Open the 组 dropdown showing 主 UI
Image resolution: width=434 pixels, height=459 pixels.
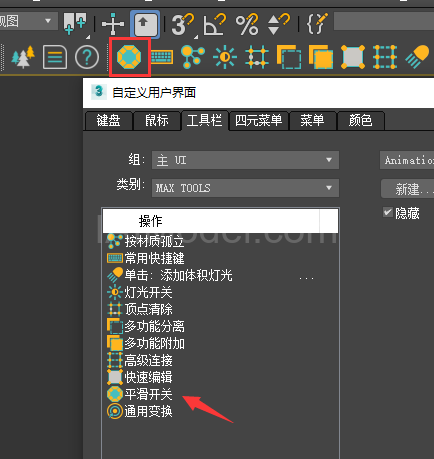[245, 160]
